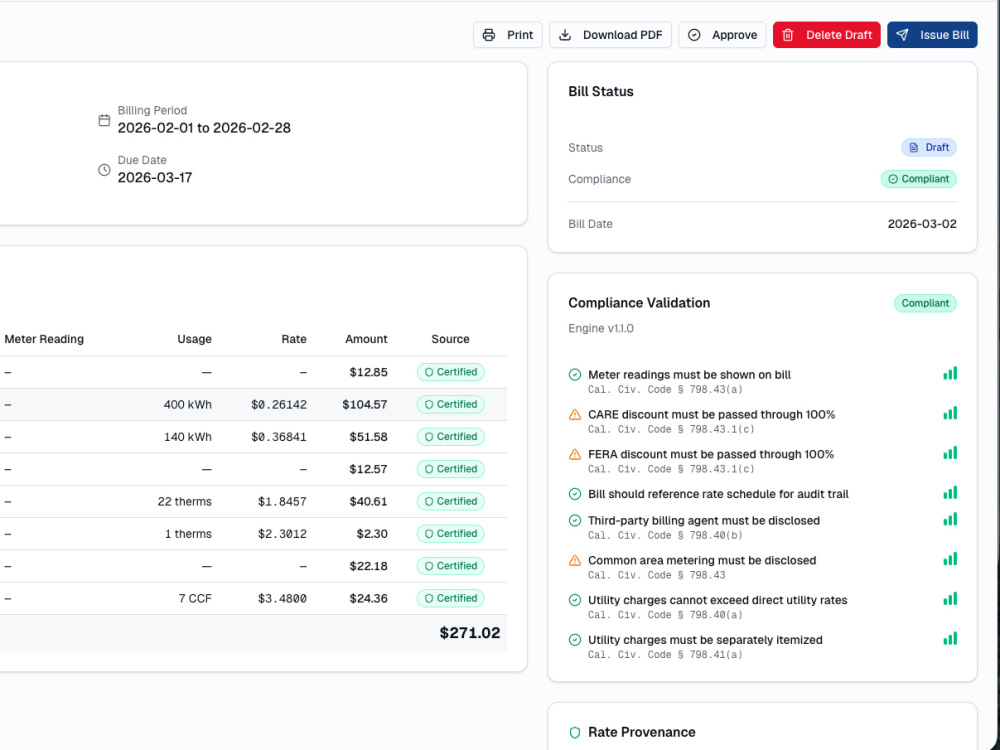Click the calendar icon beside Billing Period
The height and width of the screenshot is (750, 1000).
pos(104,120)
